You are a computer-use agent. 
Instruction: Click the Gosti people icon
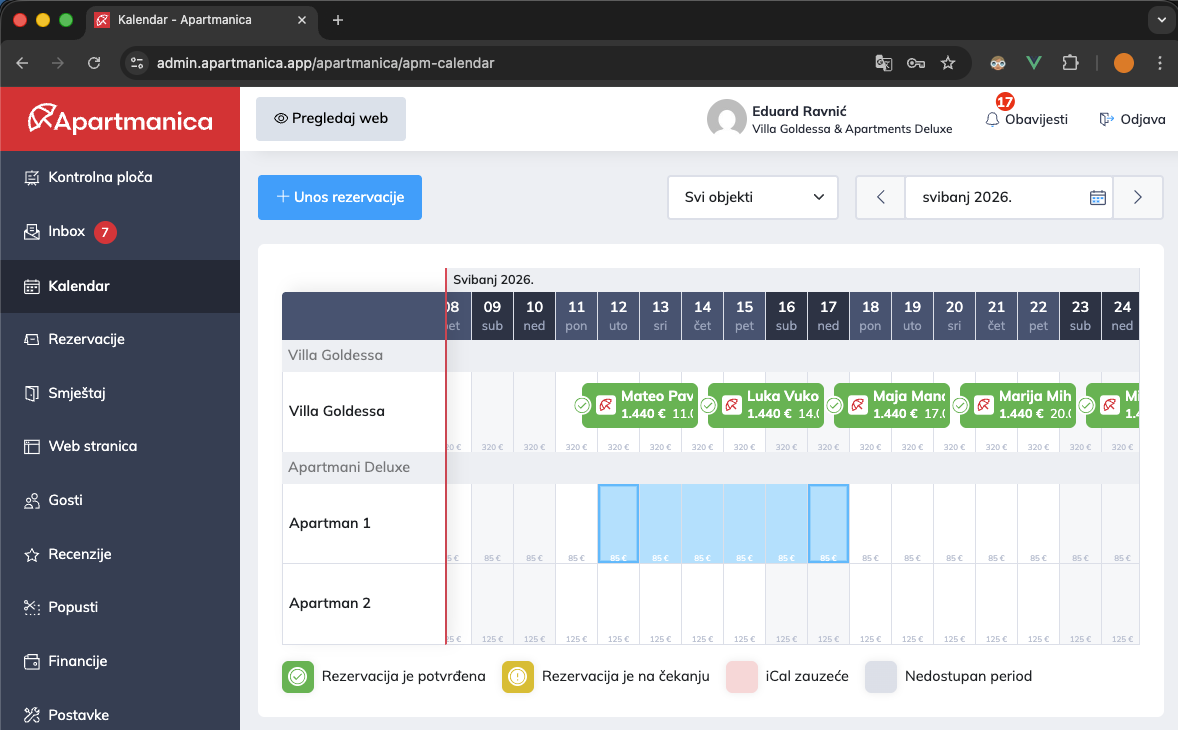tap(32, 501)
